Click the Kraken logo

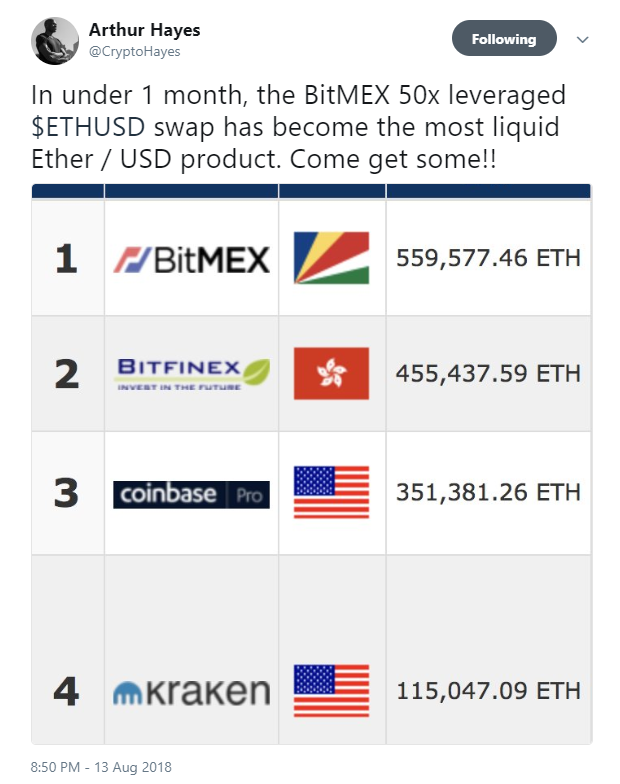click(191, 691)
